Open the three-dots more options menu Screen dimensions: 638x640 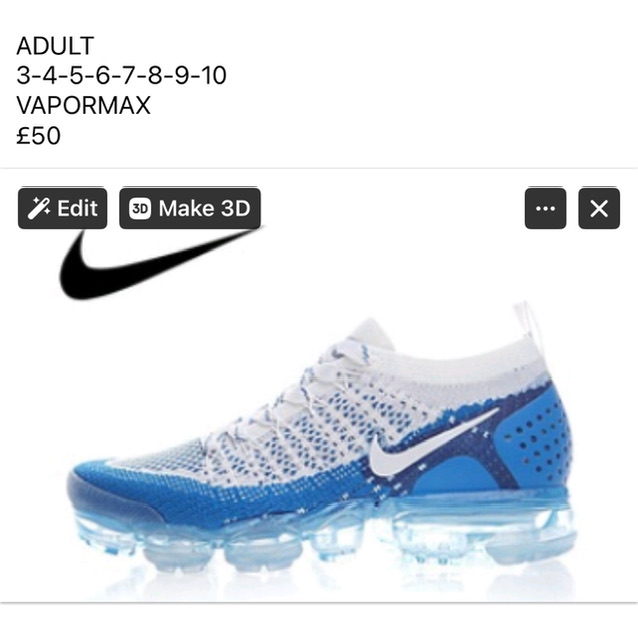pos(545,209)
